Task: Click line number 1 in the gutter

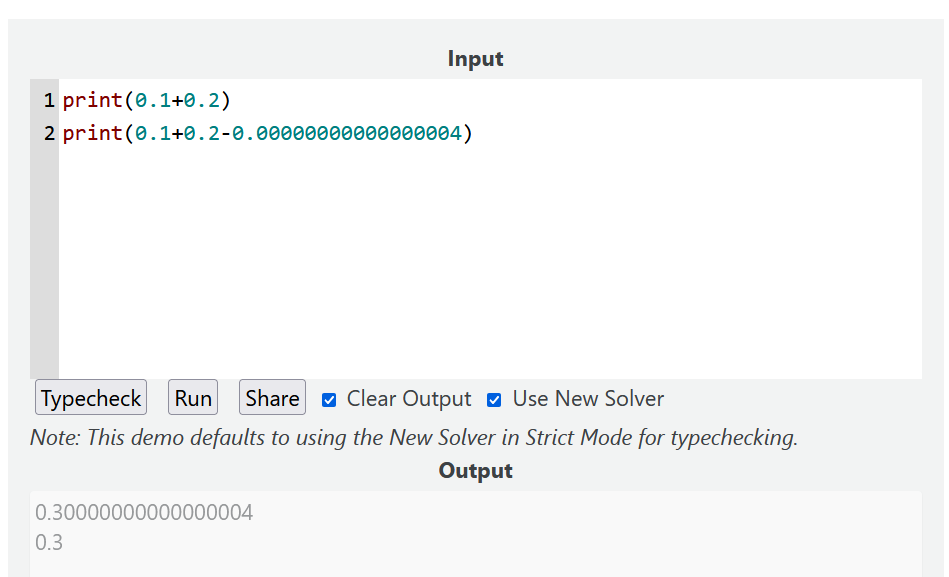Action: 48,100
